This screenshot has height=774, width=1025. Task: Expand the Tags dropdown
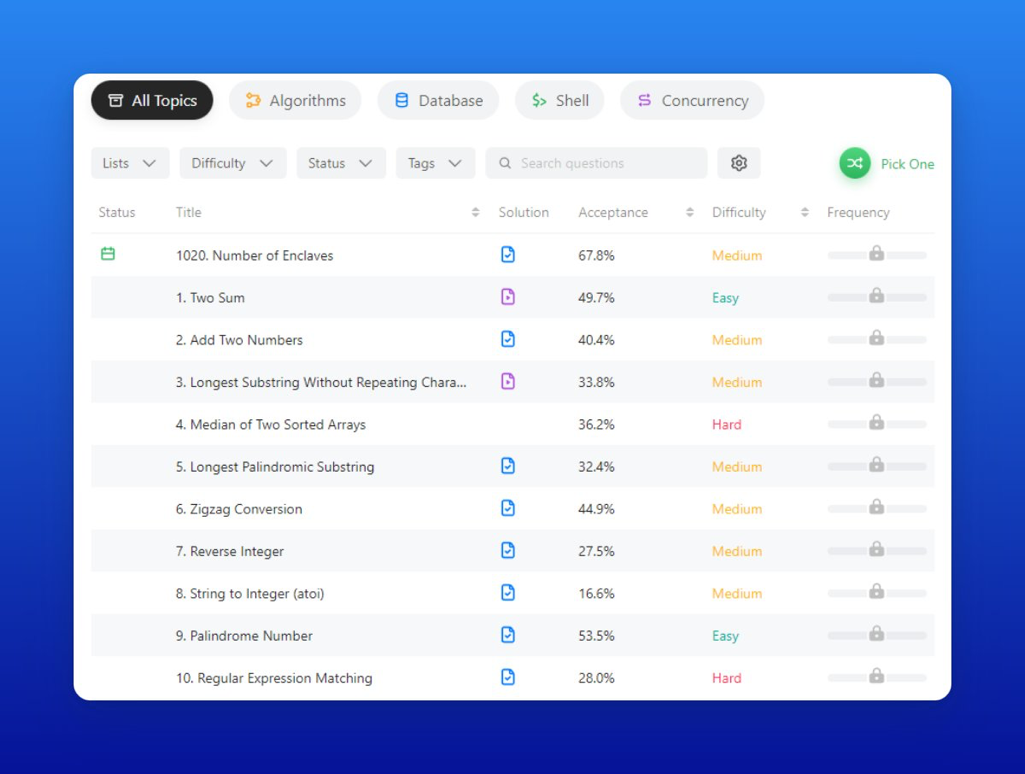click(435, 163)
